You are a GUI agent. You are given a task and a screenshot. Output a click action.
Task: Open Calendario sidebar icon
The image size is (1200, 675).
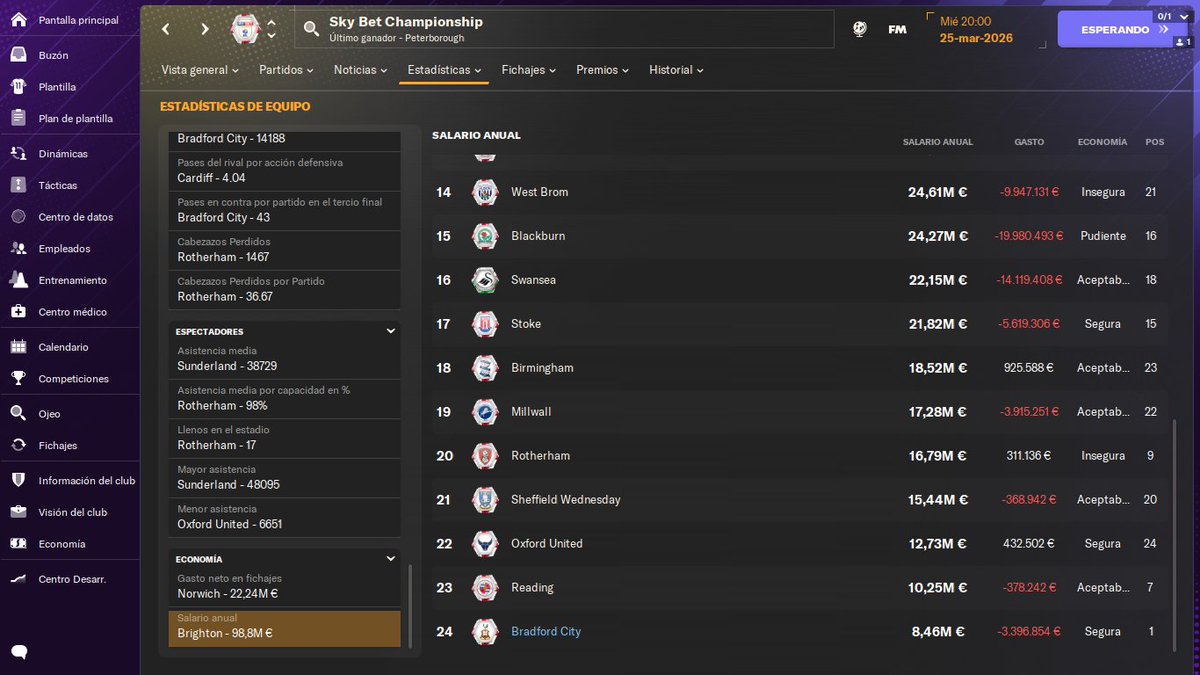(x=18, y=347)
